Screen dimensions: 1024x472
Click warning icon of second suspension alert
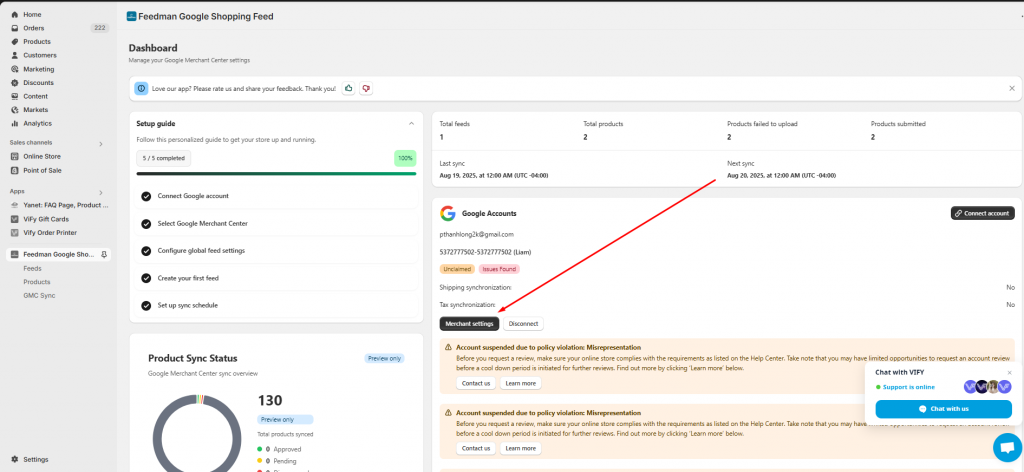[449, 413]
